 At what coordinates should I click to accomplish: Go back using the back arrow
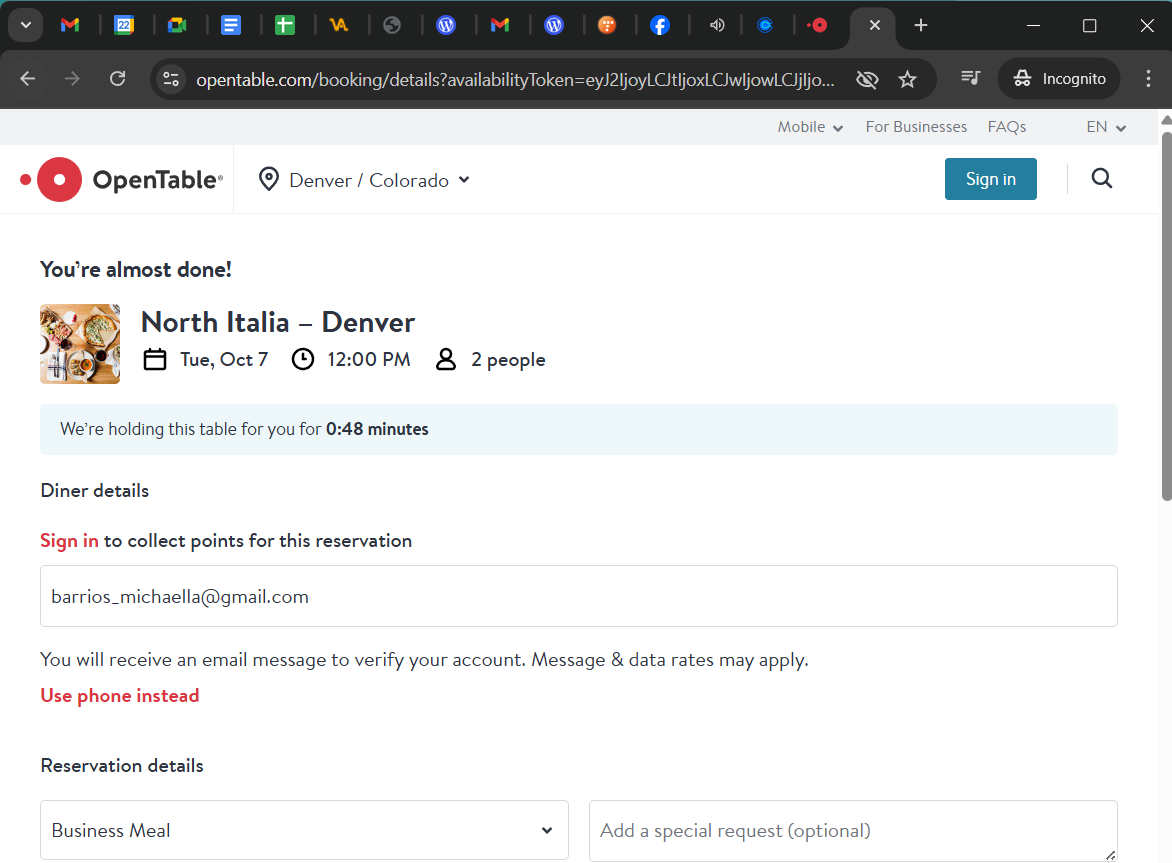28,79
